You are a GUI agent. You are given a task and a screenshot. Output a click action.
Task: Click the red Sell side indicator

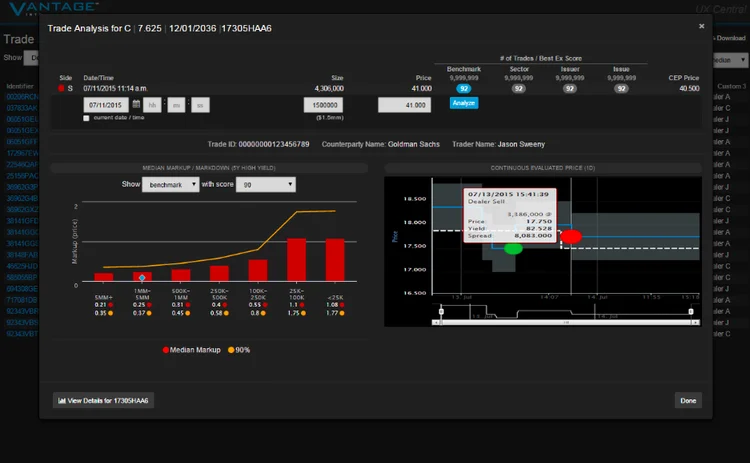tap(61, 88)
